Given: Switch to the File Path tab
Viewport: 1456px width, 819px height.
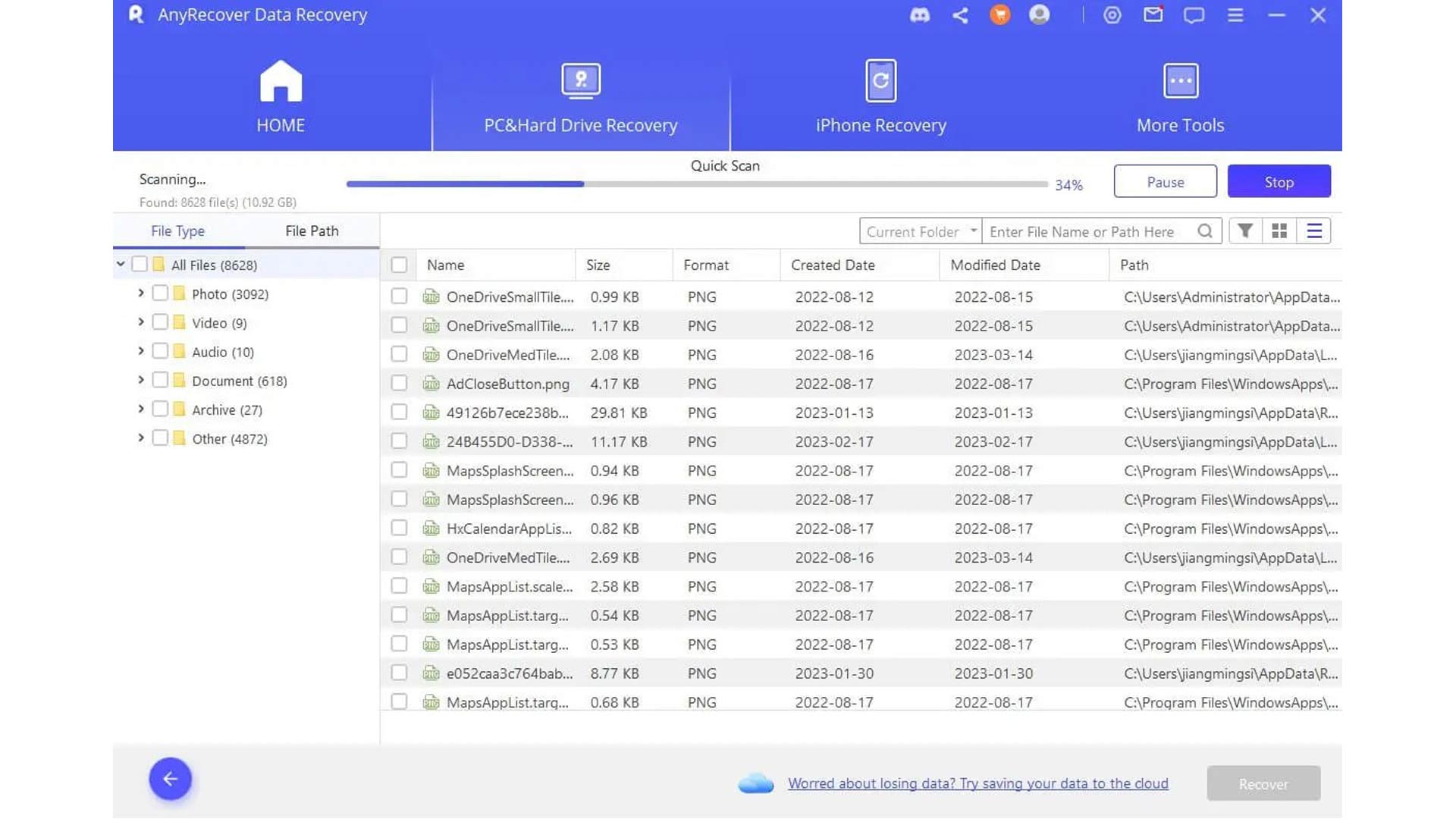Looking at the screenshot, I should click(311, 230).
